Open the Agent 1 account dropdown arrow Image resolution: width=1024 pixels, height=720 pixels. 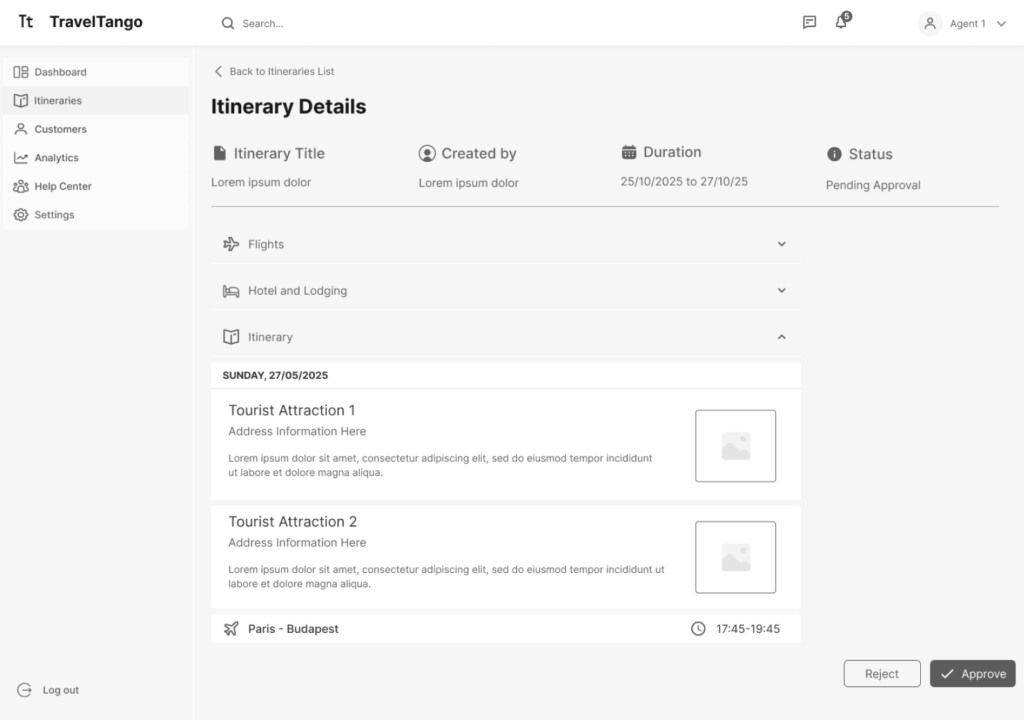pos(1001,24)
